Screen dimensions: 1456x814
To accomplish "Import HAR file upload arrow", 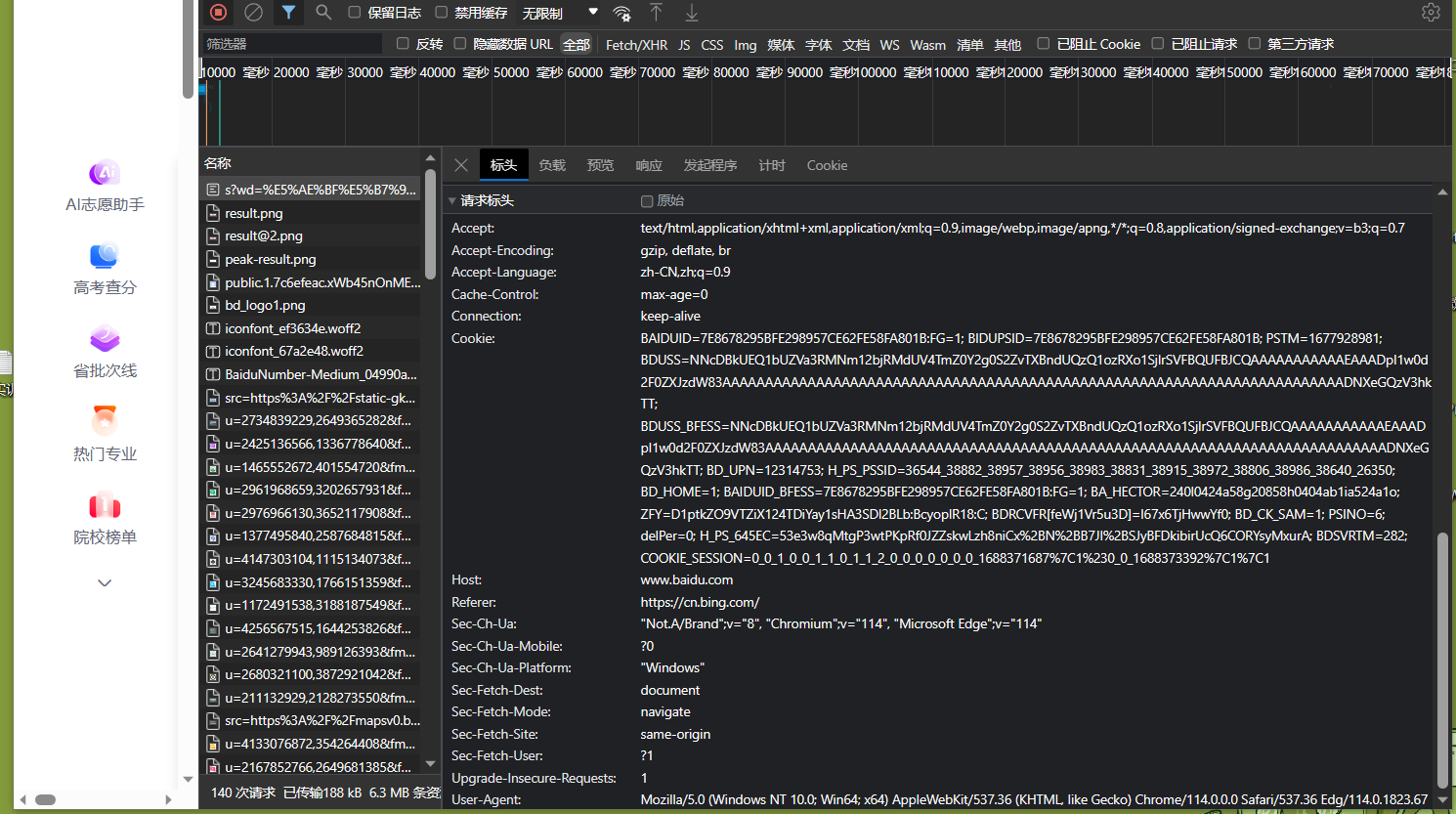I will 657,13.
